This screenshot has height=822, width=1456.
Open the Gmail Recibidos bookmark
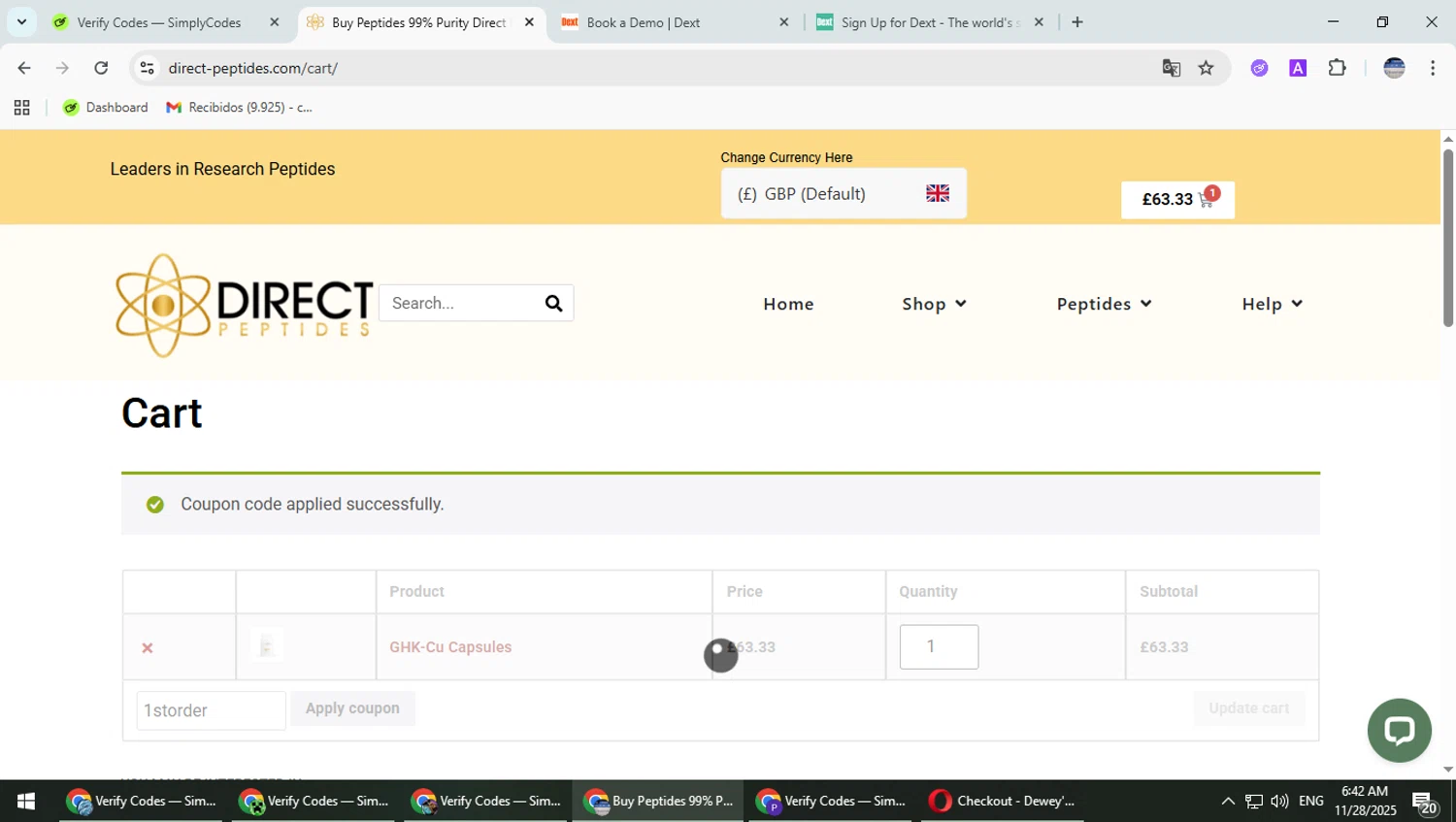click(x=240, y=108)
